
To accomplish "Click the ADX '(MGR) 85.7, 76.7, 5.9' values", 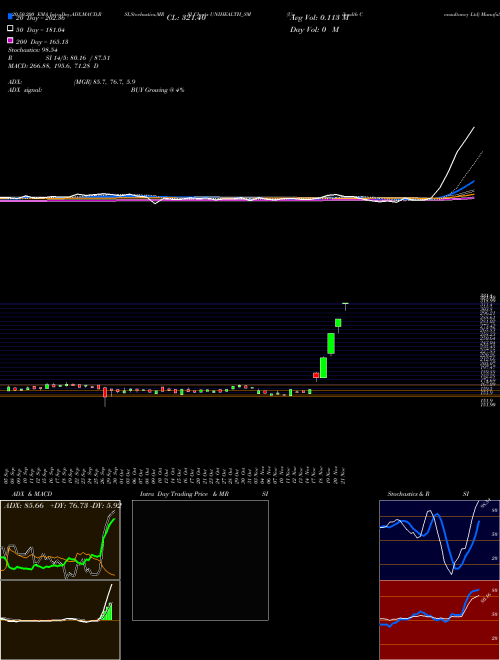I will click(104, 82).
